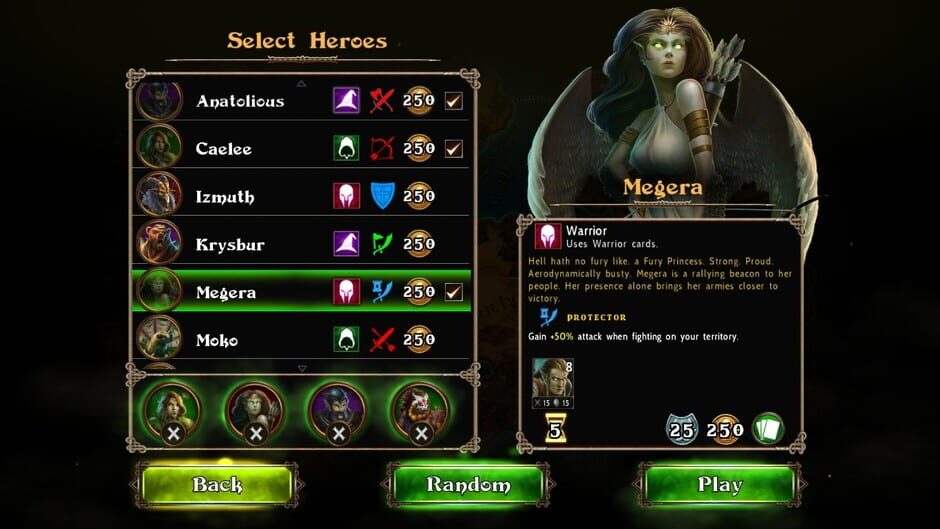This screenshot has width=940, height=529.
Task: Uncheck the Megera hero checkbox
Action: coord(454,292)
